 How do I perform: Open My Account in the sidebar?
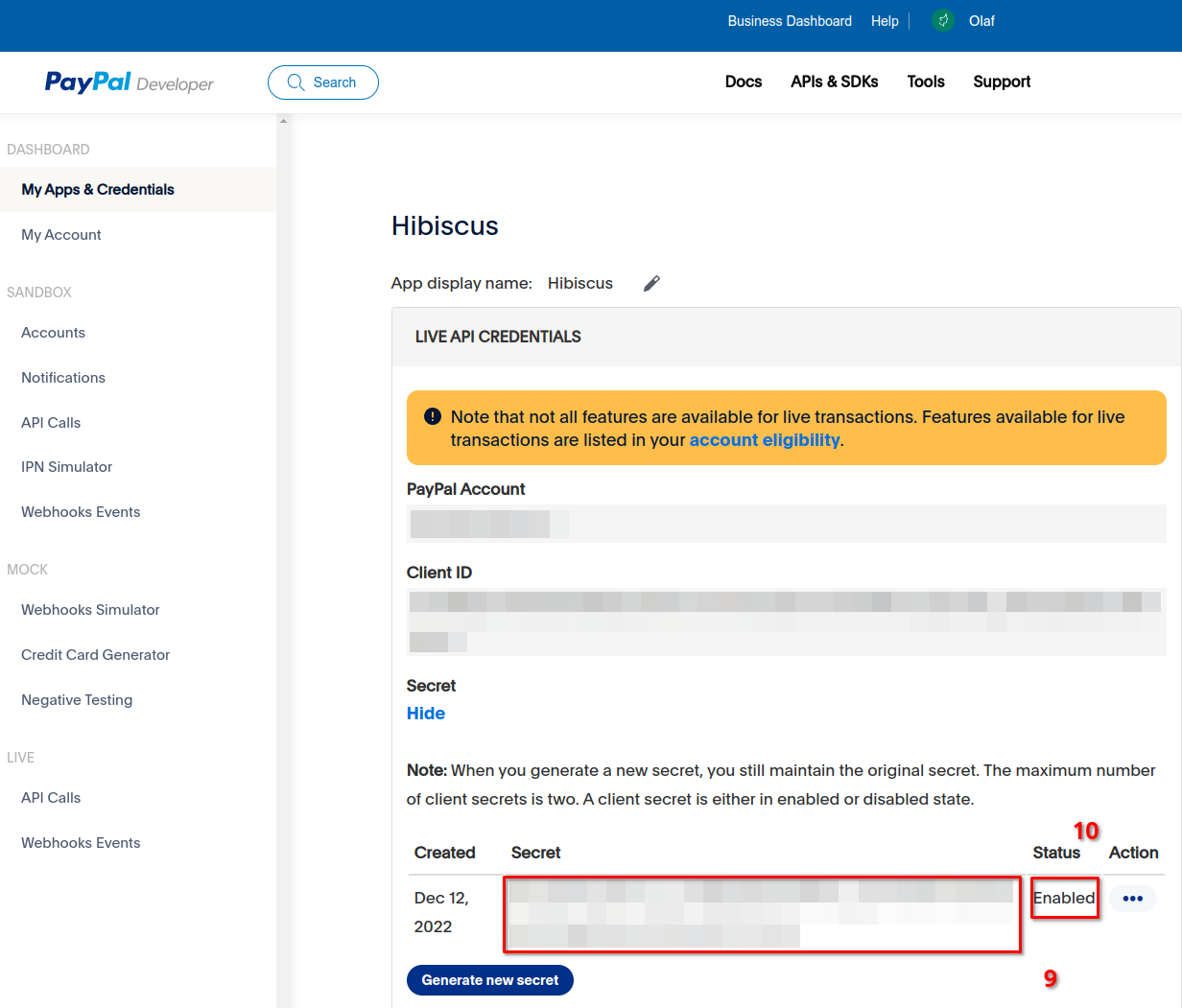61,235
